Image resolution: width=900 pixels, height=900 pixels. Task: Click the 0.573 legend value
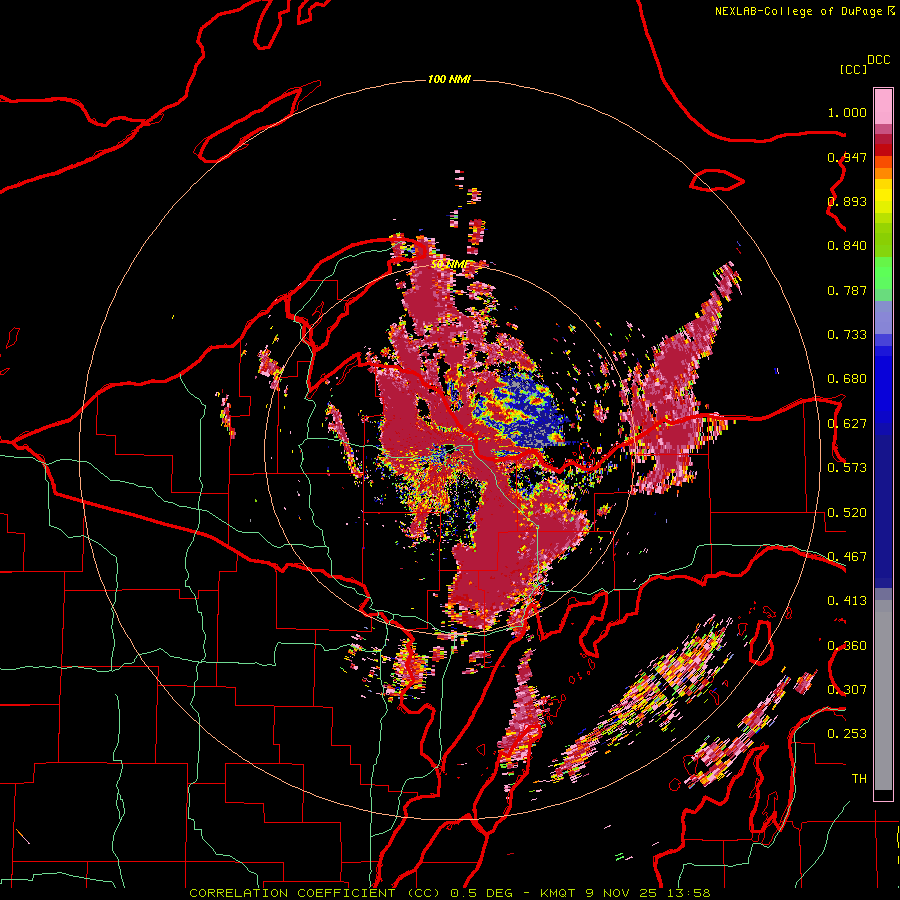point(847,467)
